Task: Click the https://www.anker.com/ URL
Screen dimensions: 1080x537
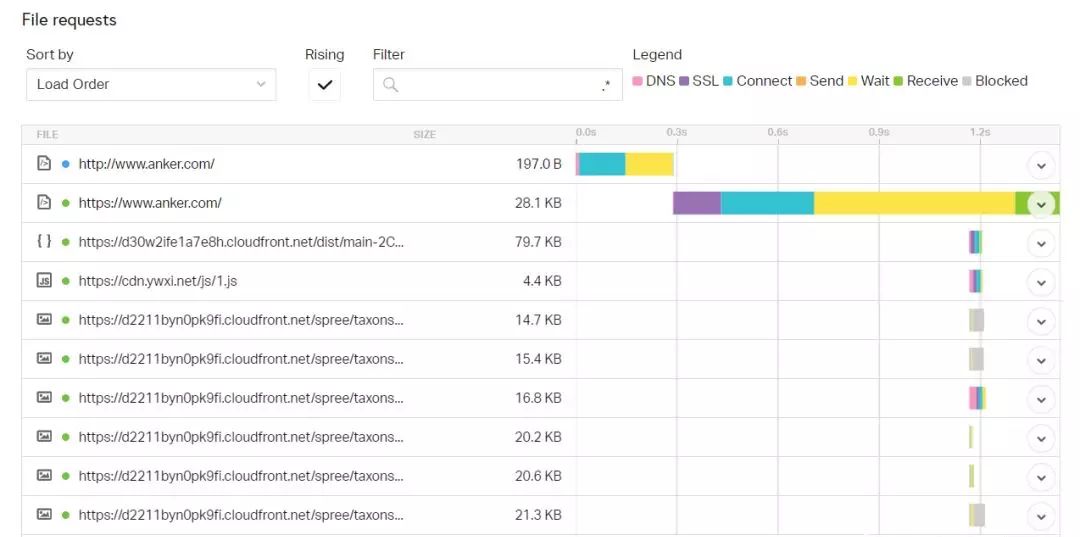Action: [x=150, y=203]
